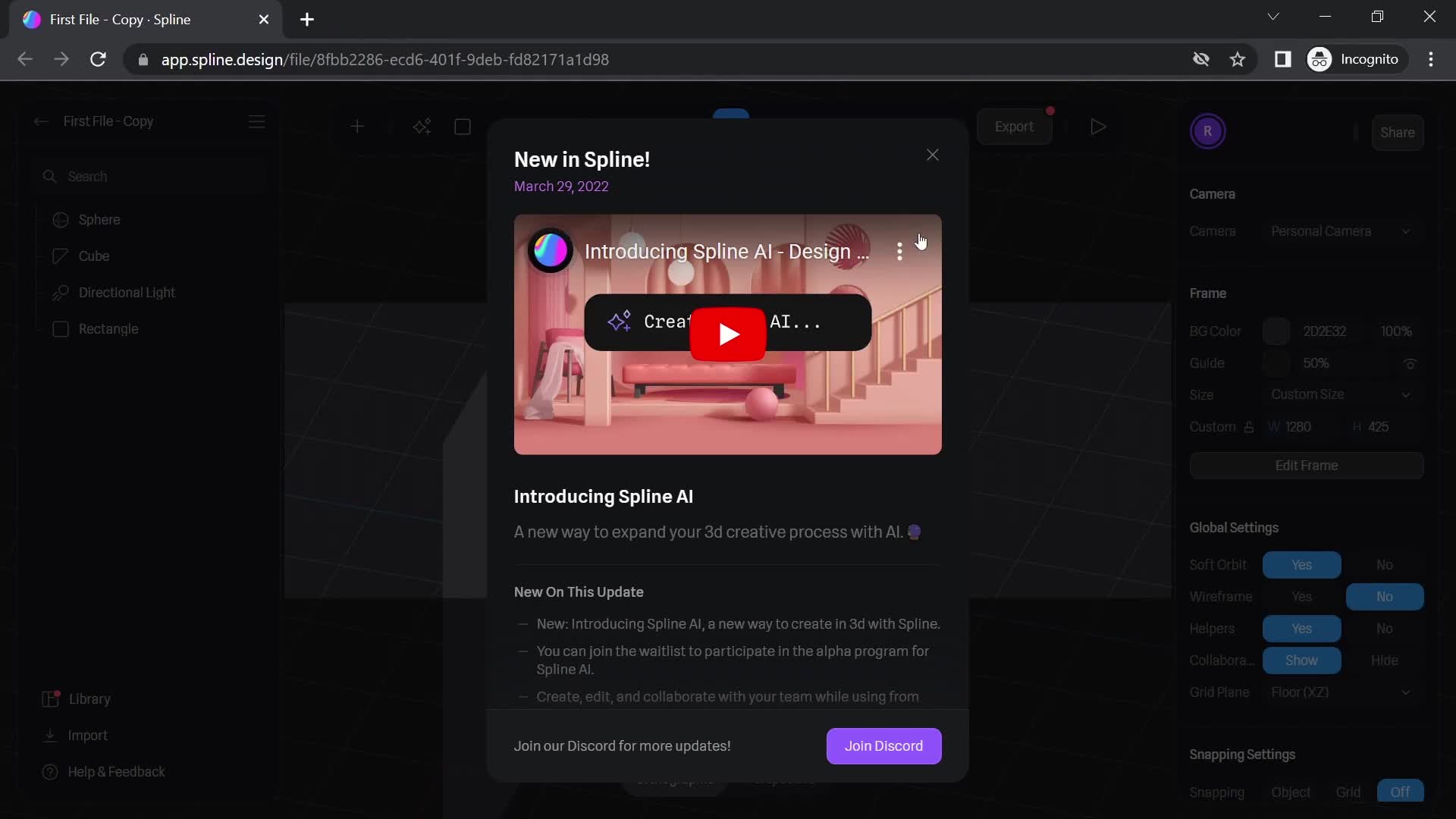Toggle Snapping Off button
This screenshot has height=819, width=1456.
tap(1398, 791)
